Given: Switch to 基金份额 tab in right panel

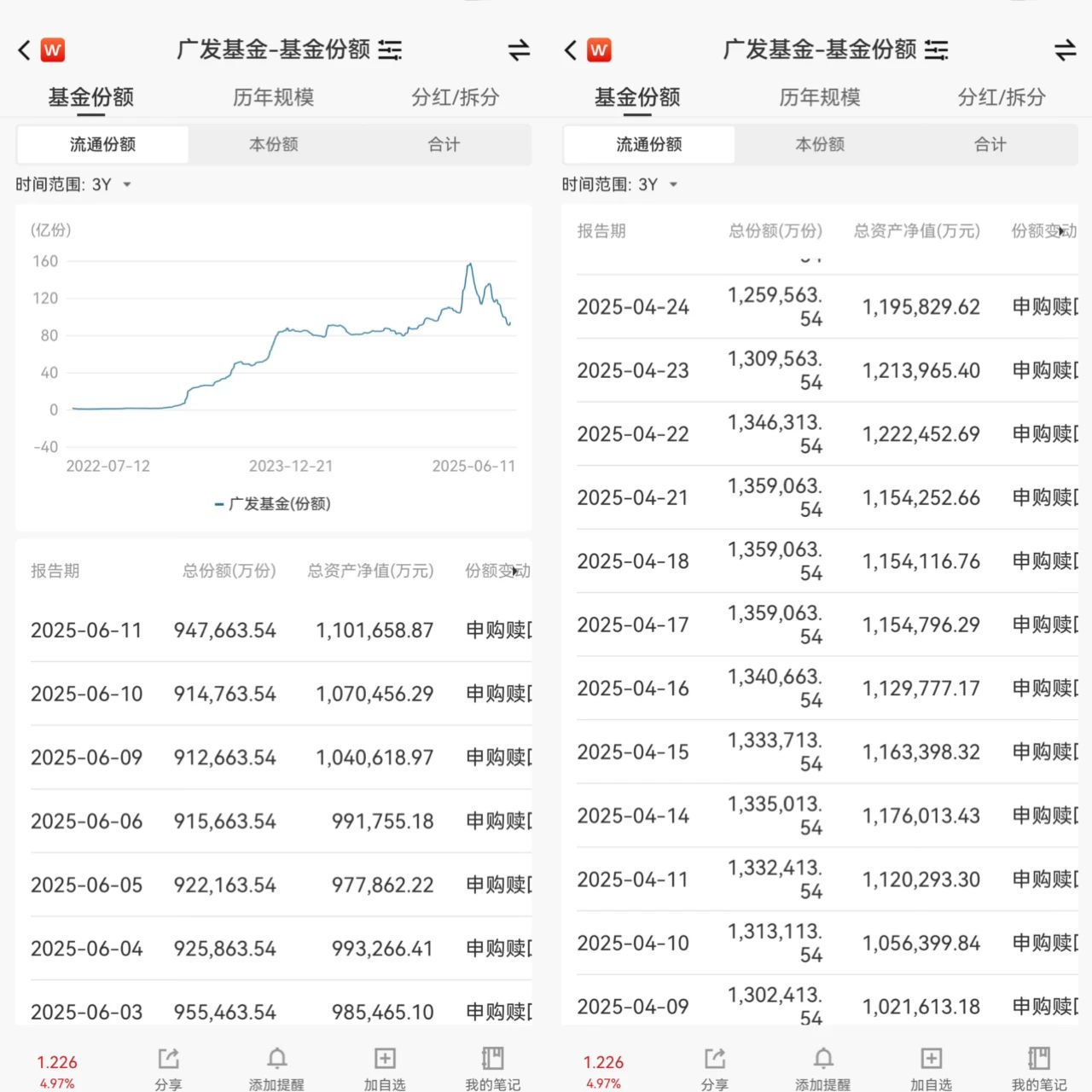Looking at the screenshot, I should (x=636, y=97).
